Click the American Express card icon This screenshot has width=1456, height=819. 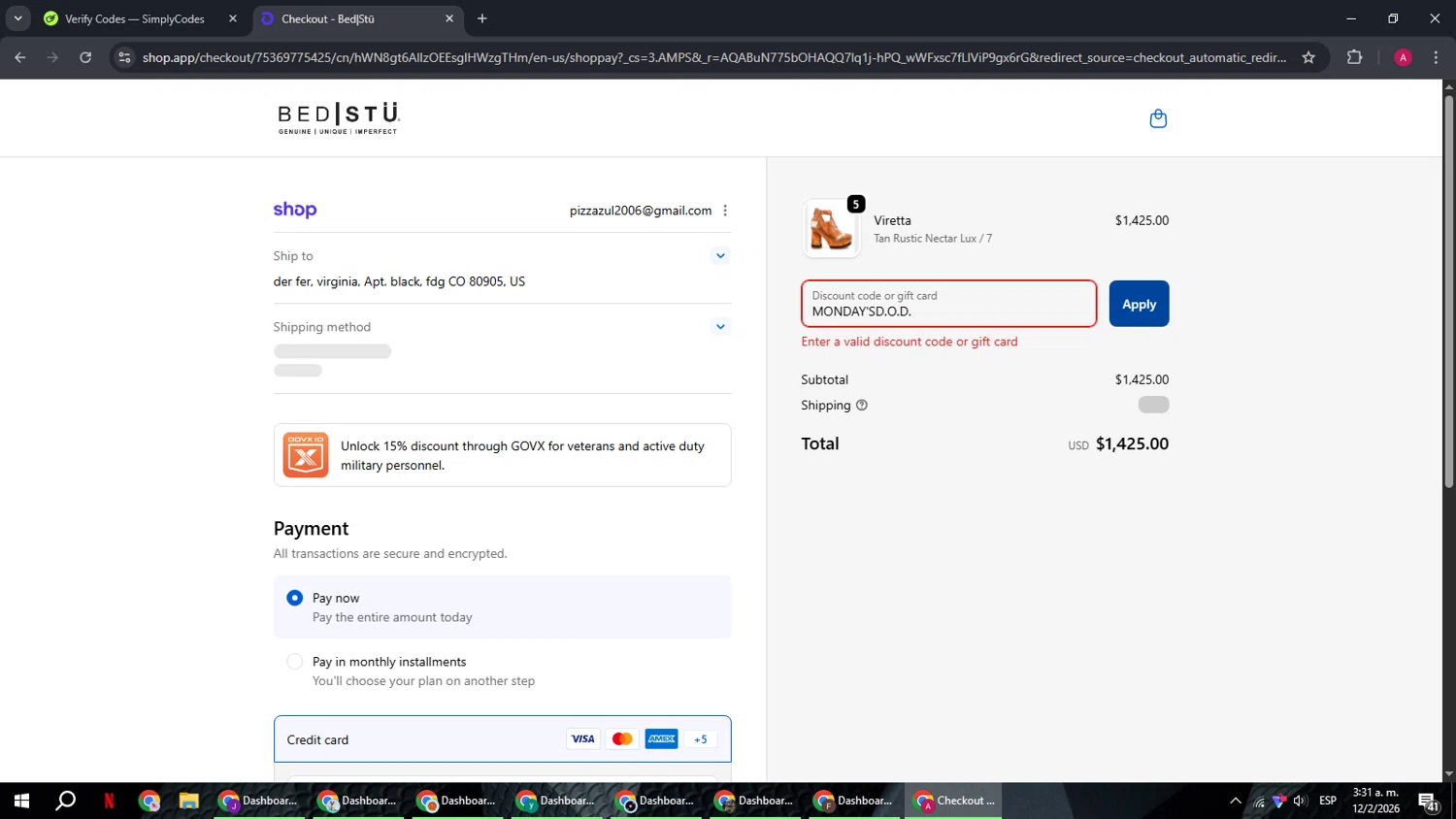[662, 739]
